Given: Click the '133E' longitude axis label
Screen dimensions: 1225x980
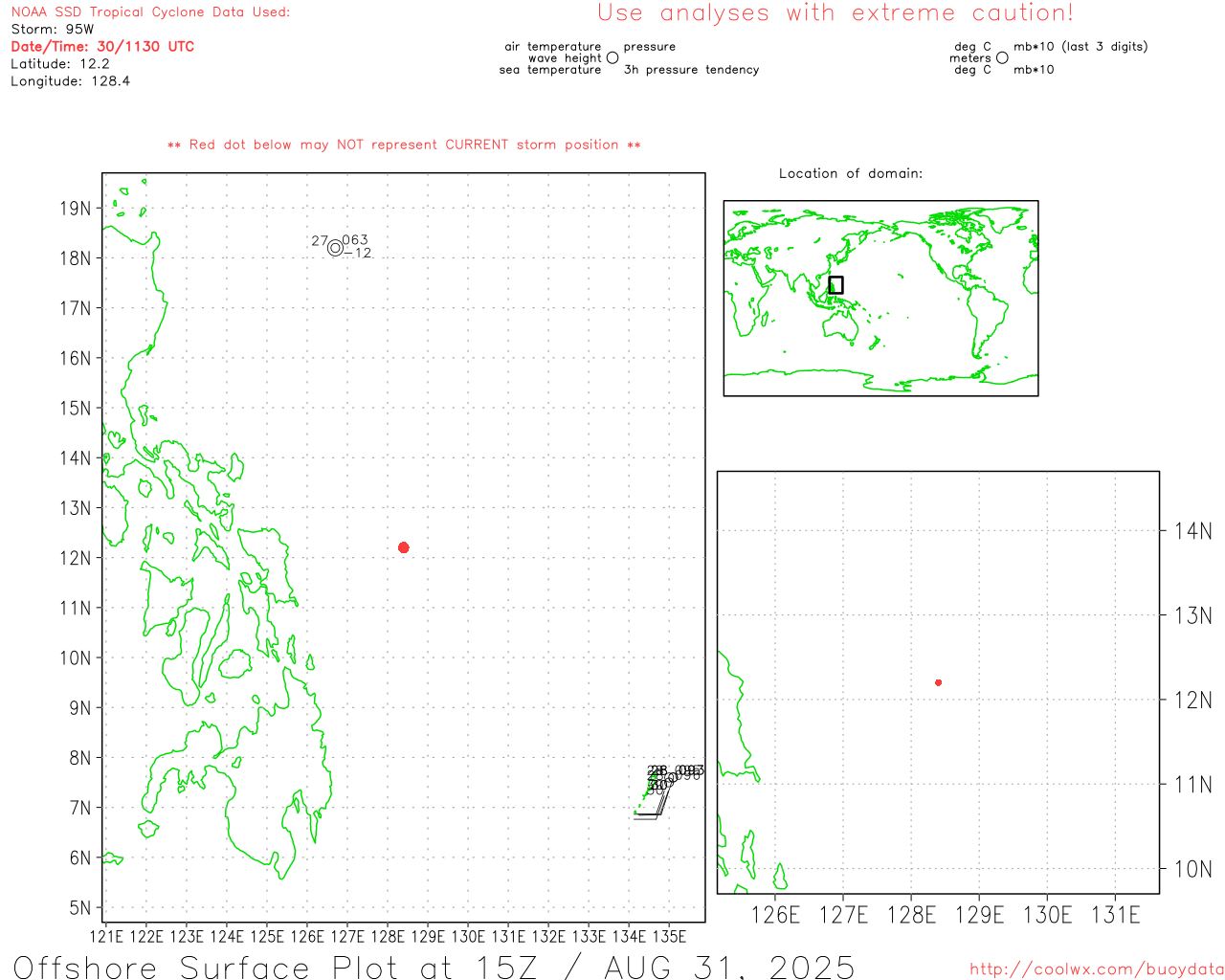Looking at the screenshot, I should click(x=589, y=937).
